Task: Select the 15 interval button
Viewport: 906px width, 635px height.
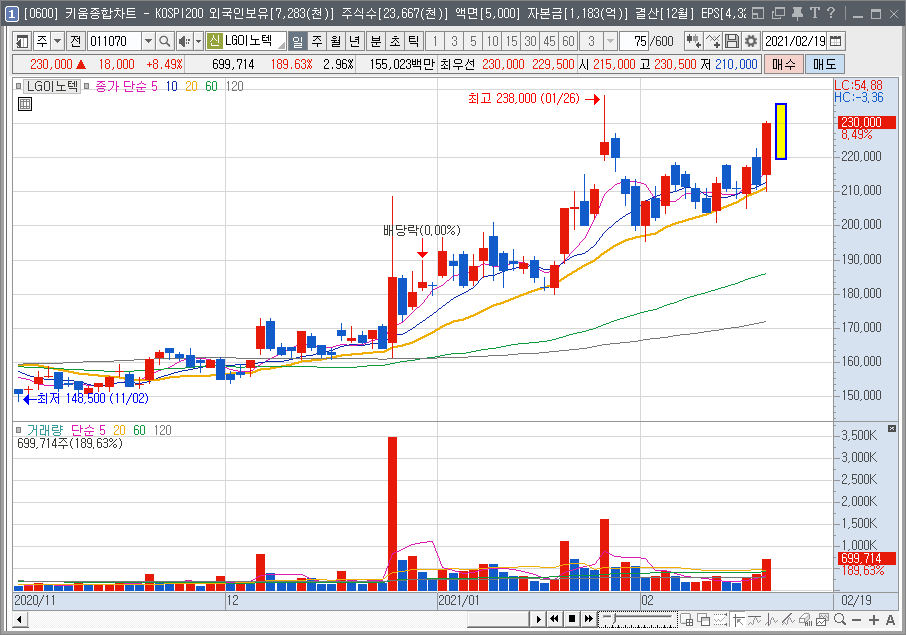Action: [511, 41]
